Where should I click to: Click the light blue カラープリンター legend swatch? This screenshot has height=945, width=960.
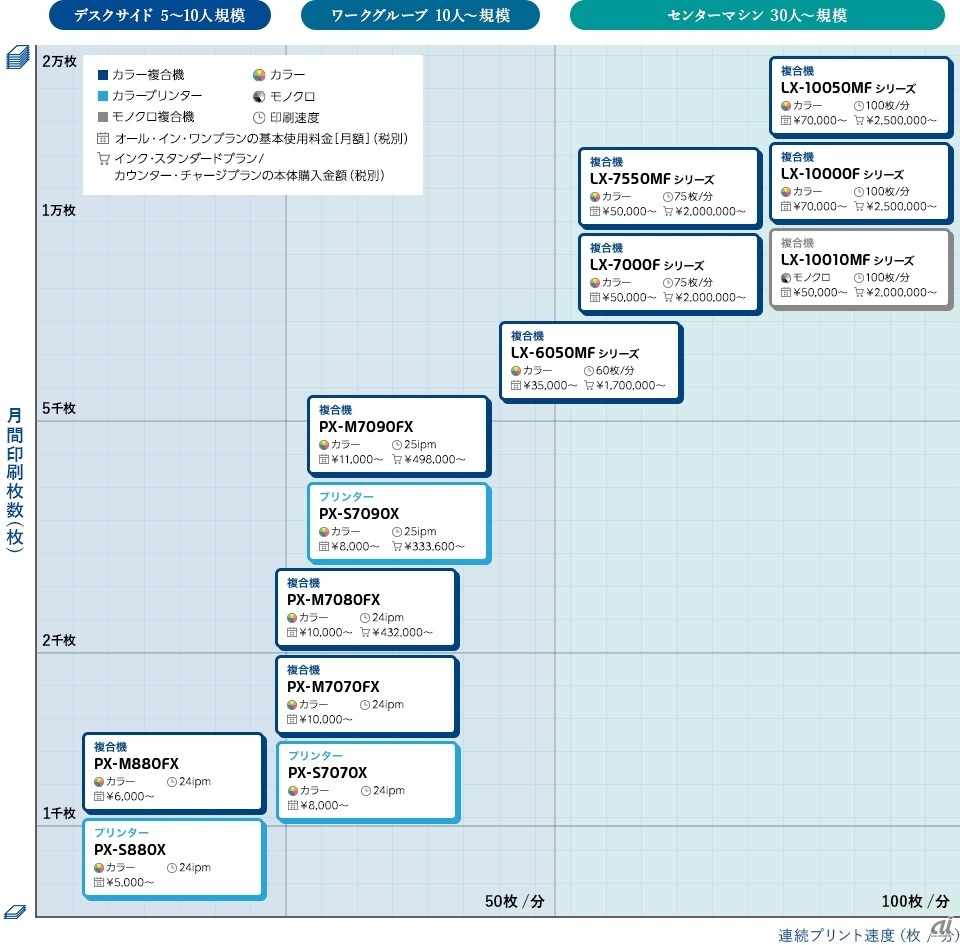tap(103, 95)
